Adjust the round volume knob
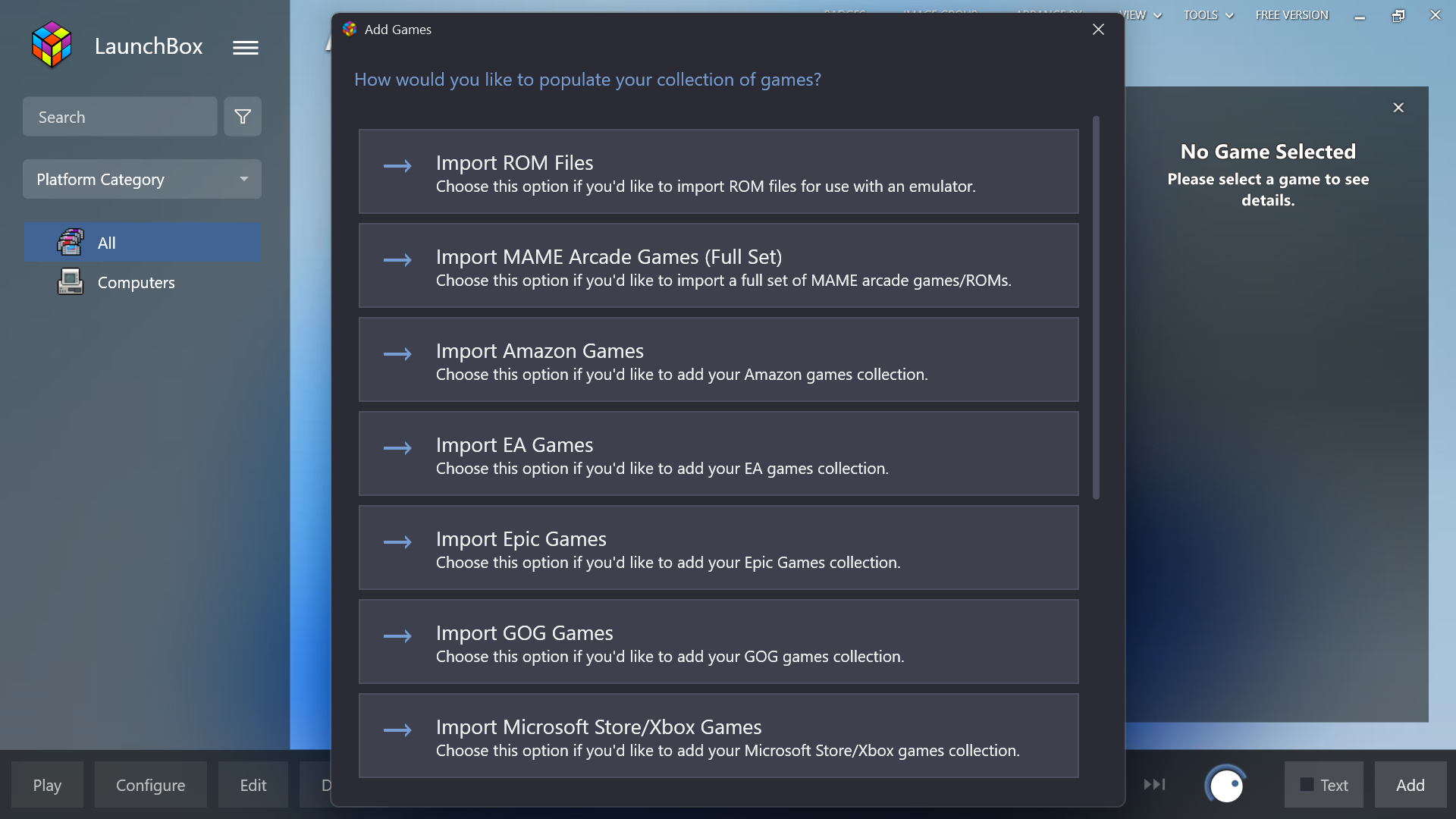 click(x=1225, y=785)
